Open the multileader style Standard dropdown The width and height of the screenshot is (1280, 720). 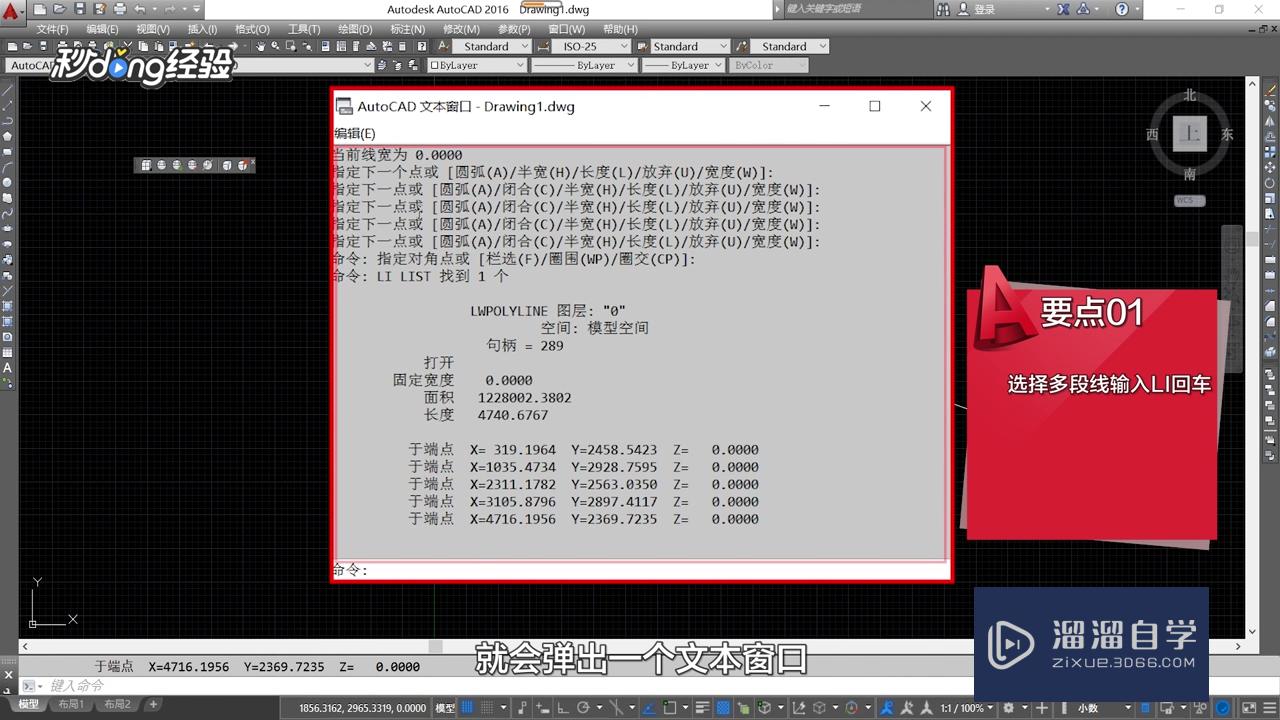coord(790,46)
